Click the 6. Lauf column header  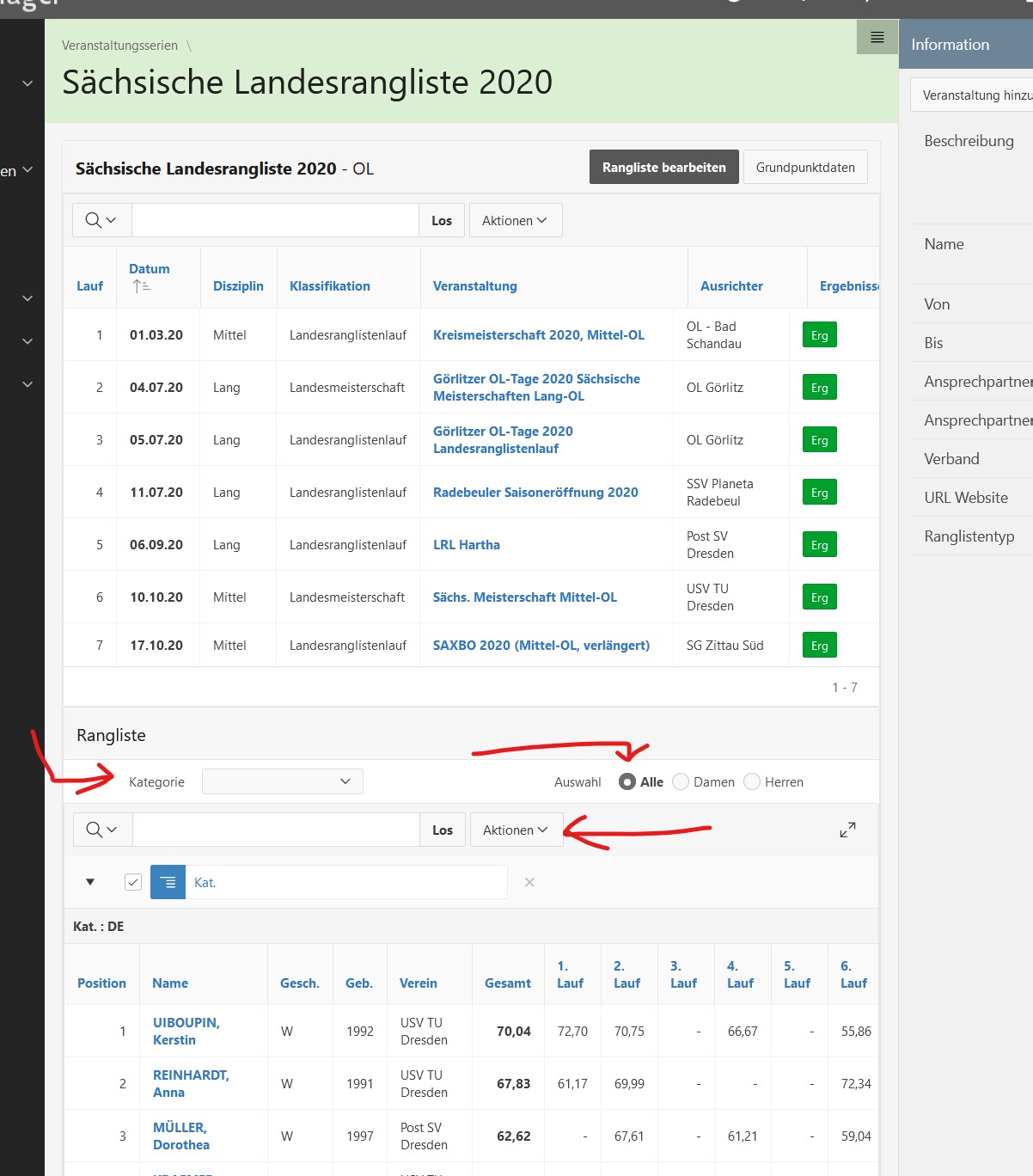tap(853, 975)
